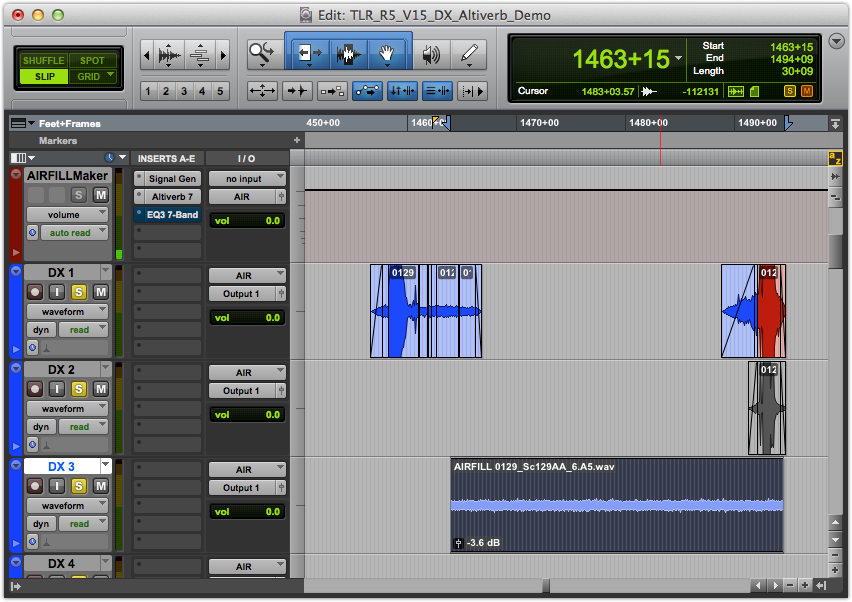
Task: Select the Scrubber speaker tool
Action: [x=431, y=55]
